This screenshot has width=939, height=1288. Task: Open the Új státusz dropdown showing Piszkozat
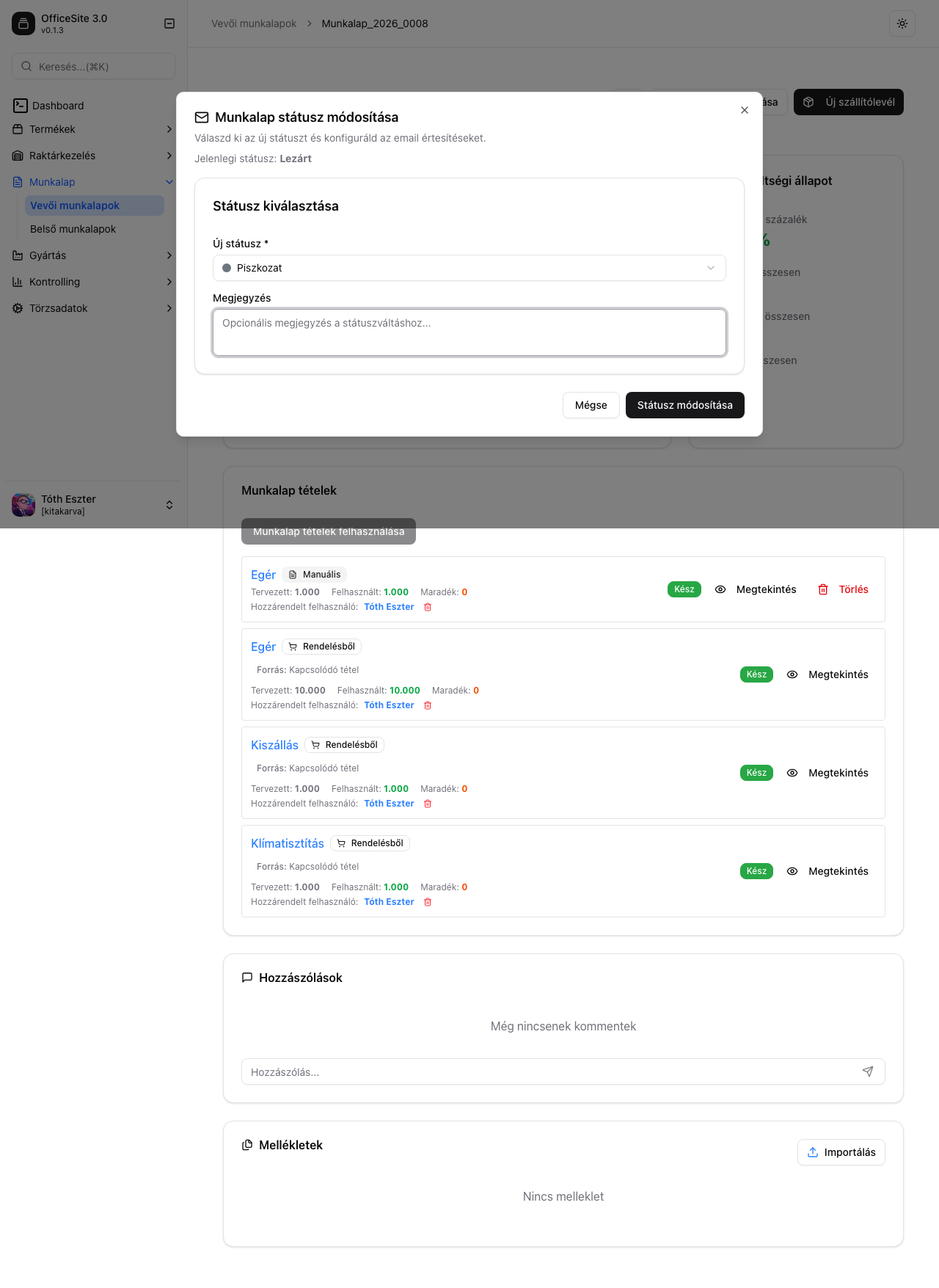[x=469, y=268]
